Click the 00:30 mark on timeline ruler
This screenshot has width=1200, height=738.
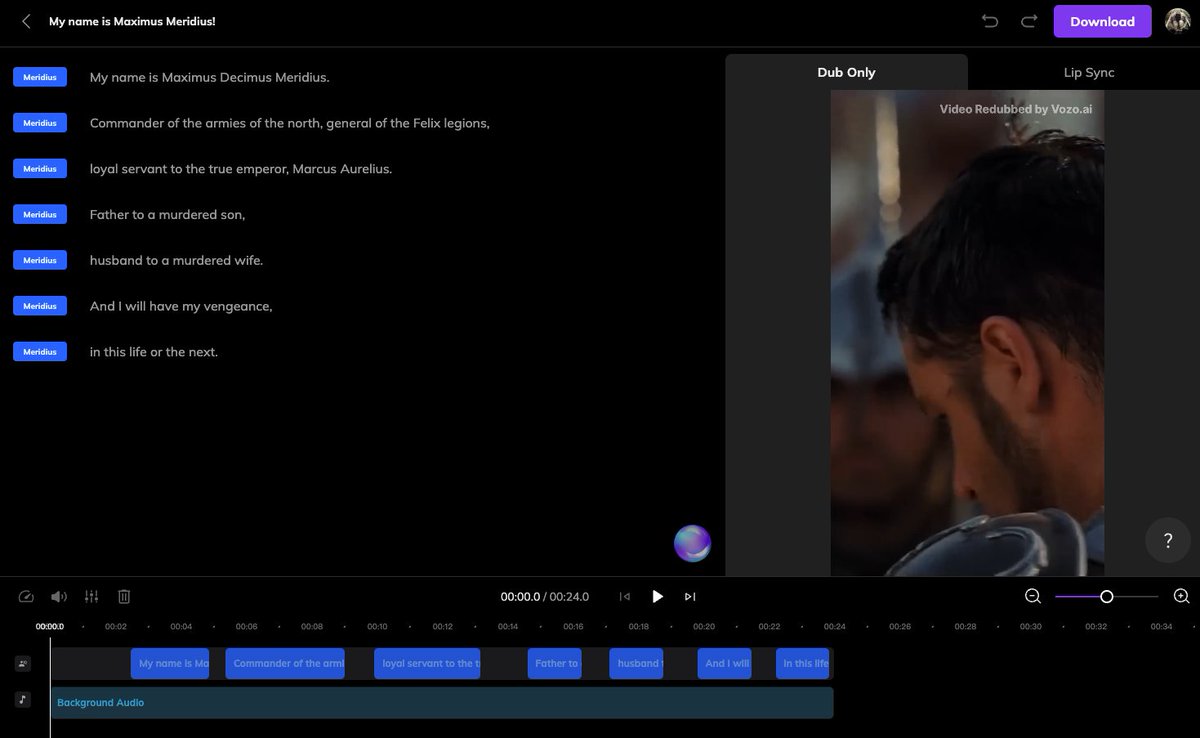click(1030, 627)
